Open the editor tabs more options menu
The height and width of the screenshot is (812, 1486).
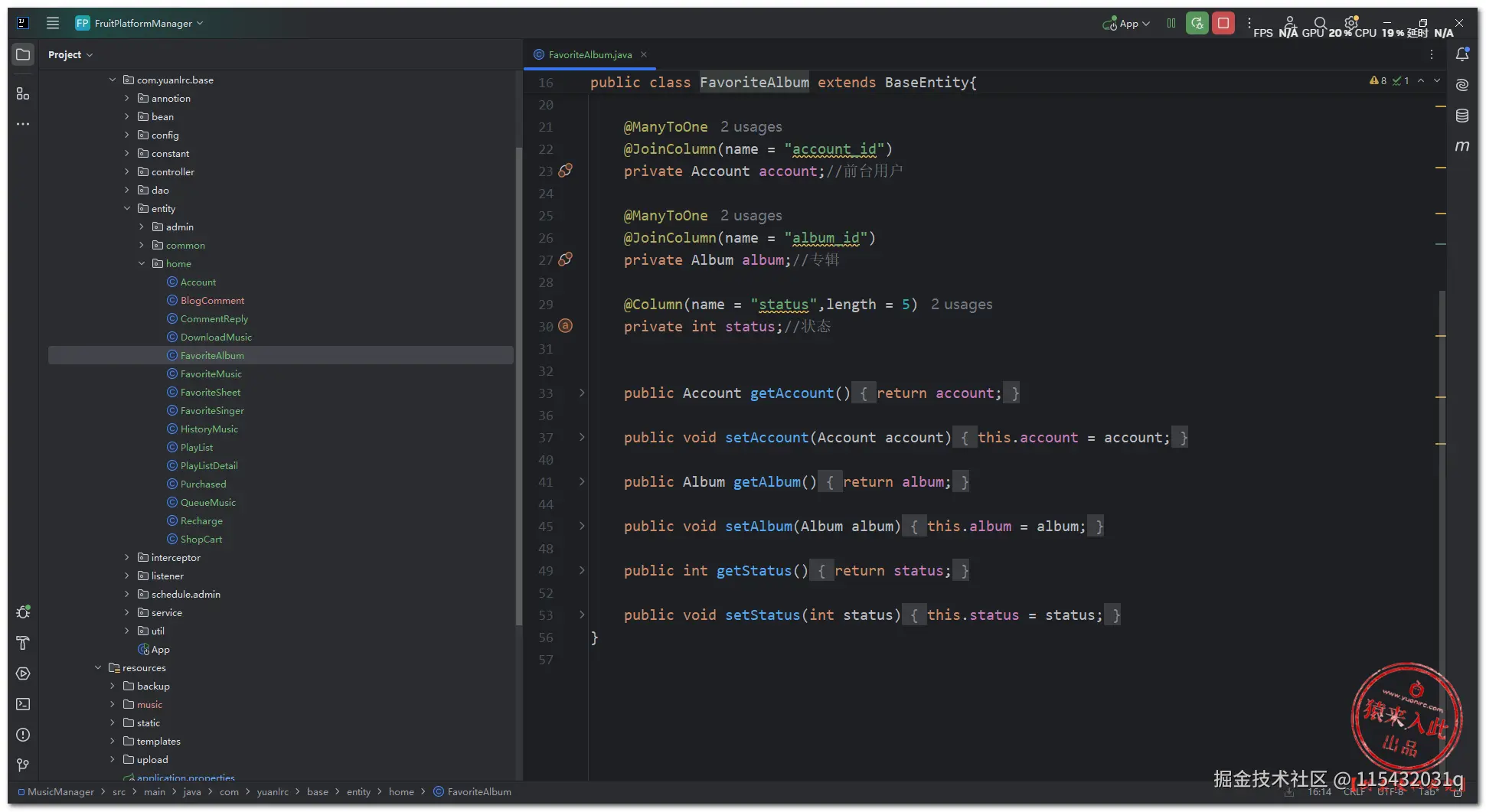1431,54
